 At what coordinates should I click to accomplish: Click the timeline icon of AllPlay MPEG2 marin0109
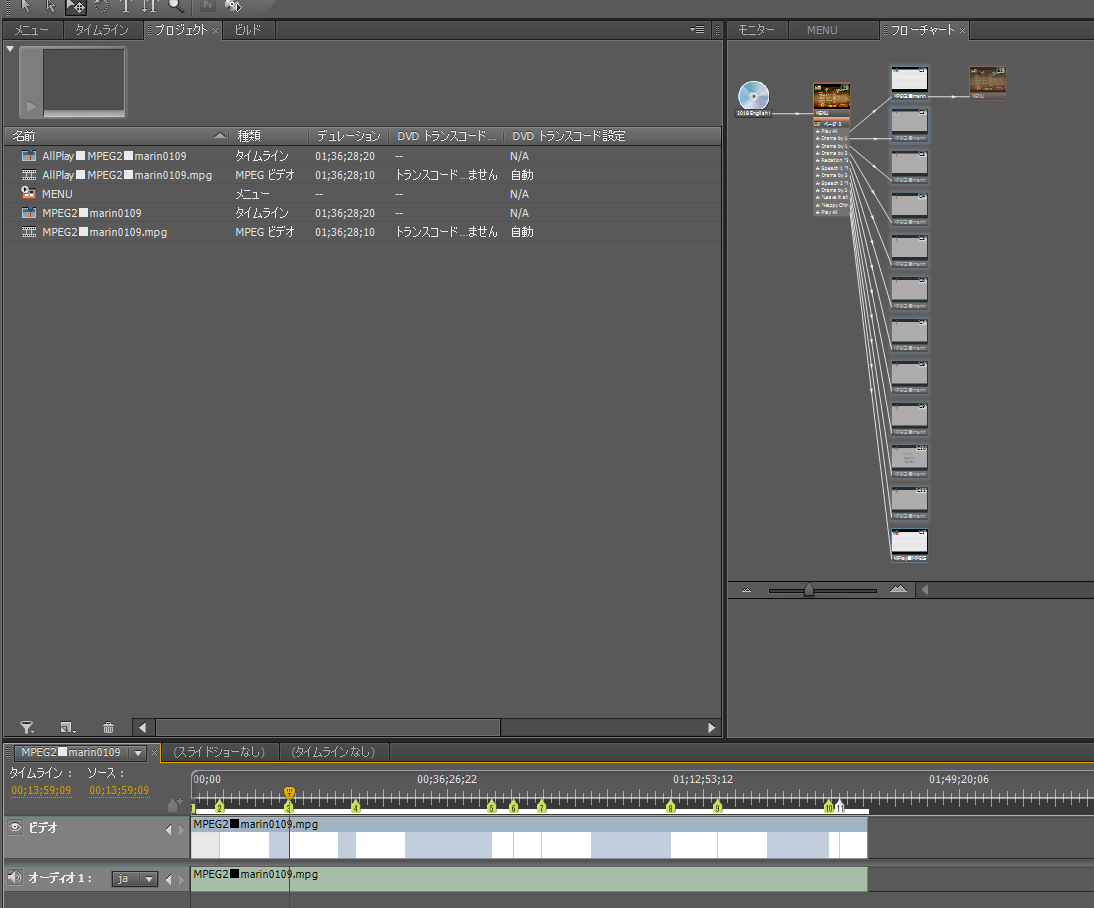click(29, 156)
